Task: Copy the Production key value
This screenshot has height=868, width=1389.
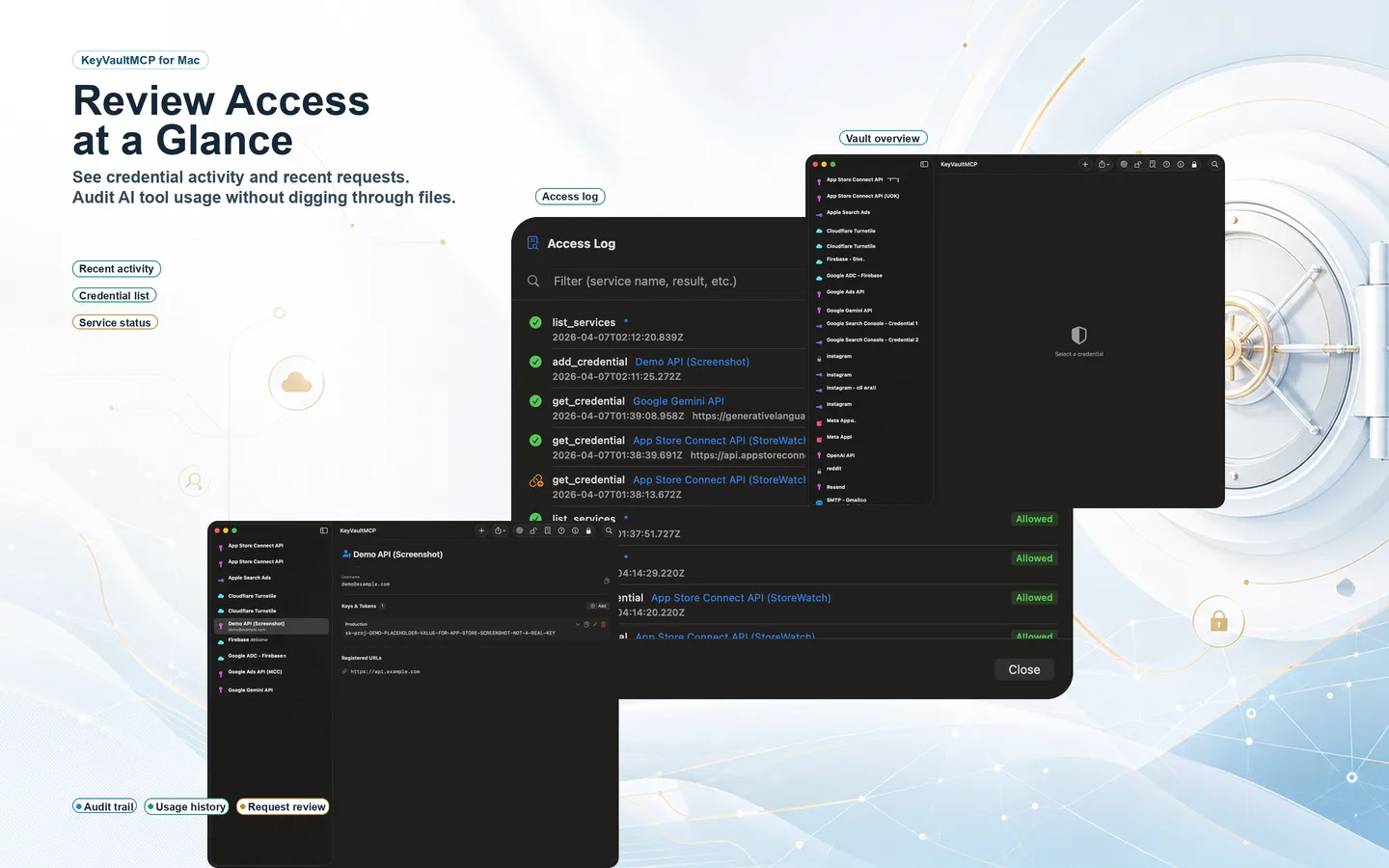Action: point(586,625)
